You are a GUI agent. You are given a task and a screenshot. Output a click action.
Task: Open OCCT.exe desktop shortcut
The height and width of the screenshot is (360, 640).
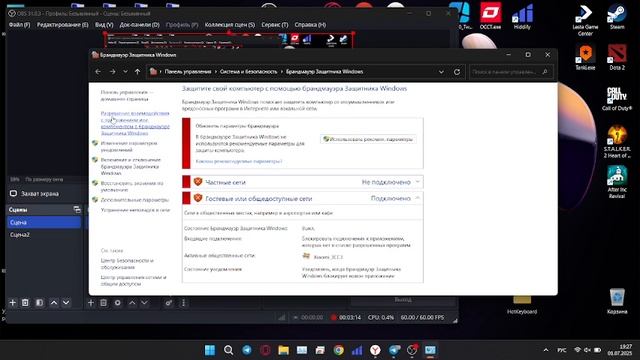[x=490, y=17]
